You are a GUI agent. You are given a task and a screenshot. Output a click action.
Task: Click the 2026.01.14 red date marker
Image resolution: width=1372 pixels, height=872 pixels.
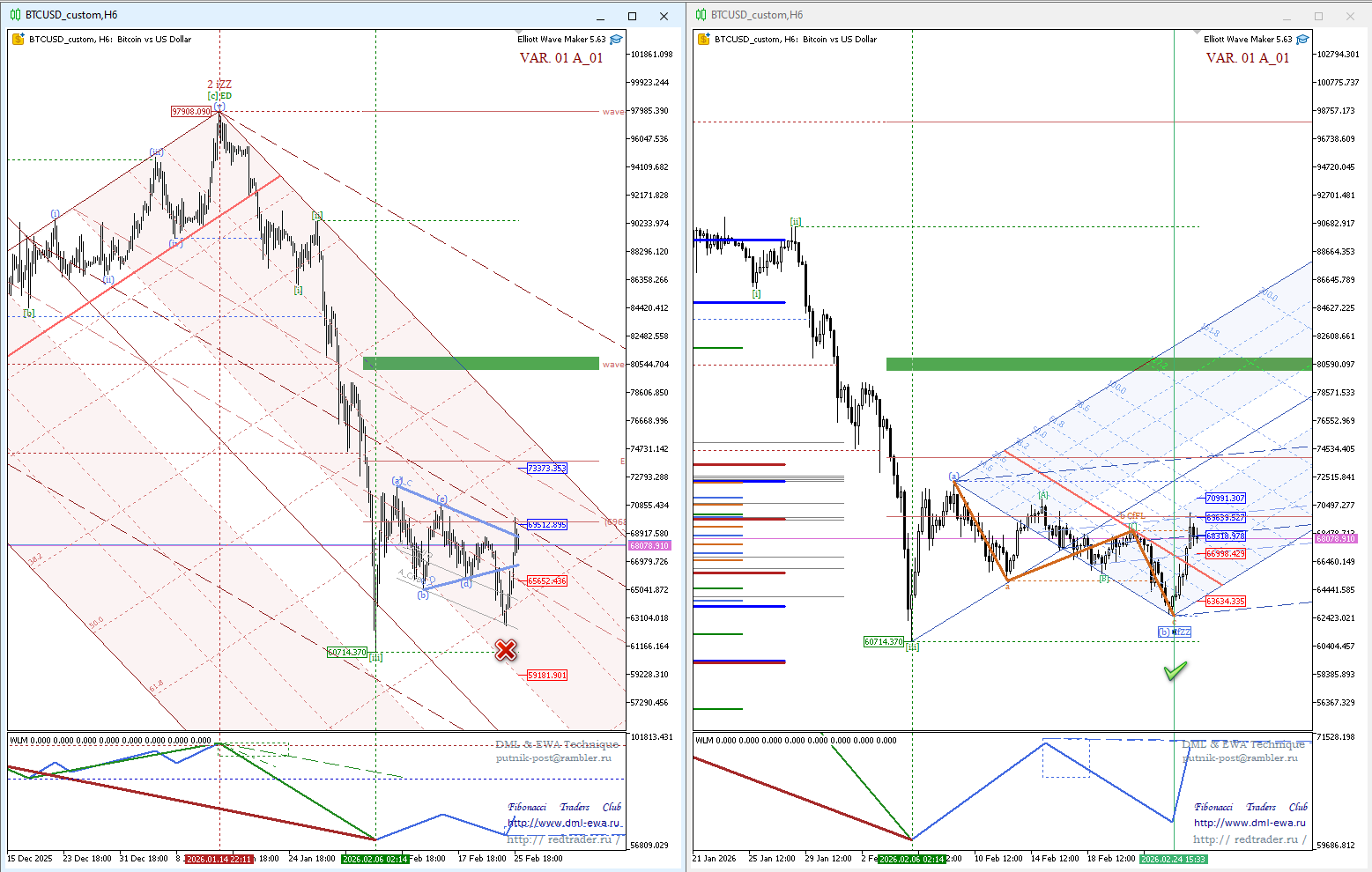(219, 859)
